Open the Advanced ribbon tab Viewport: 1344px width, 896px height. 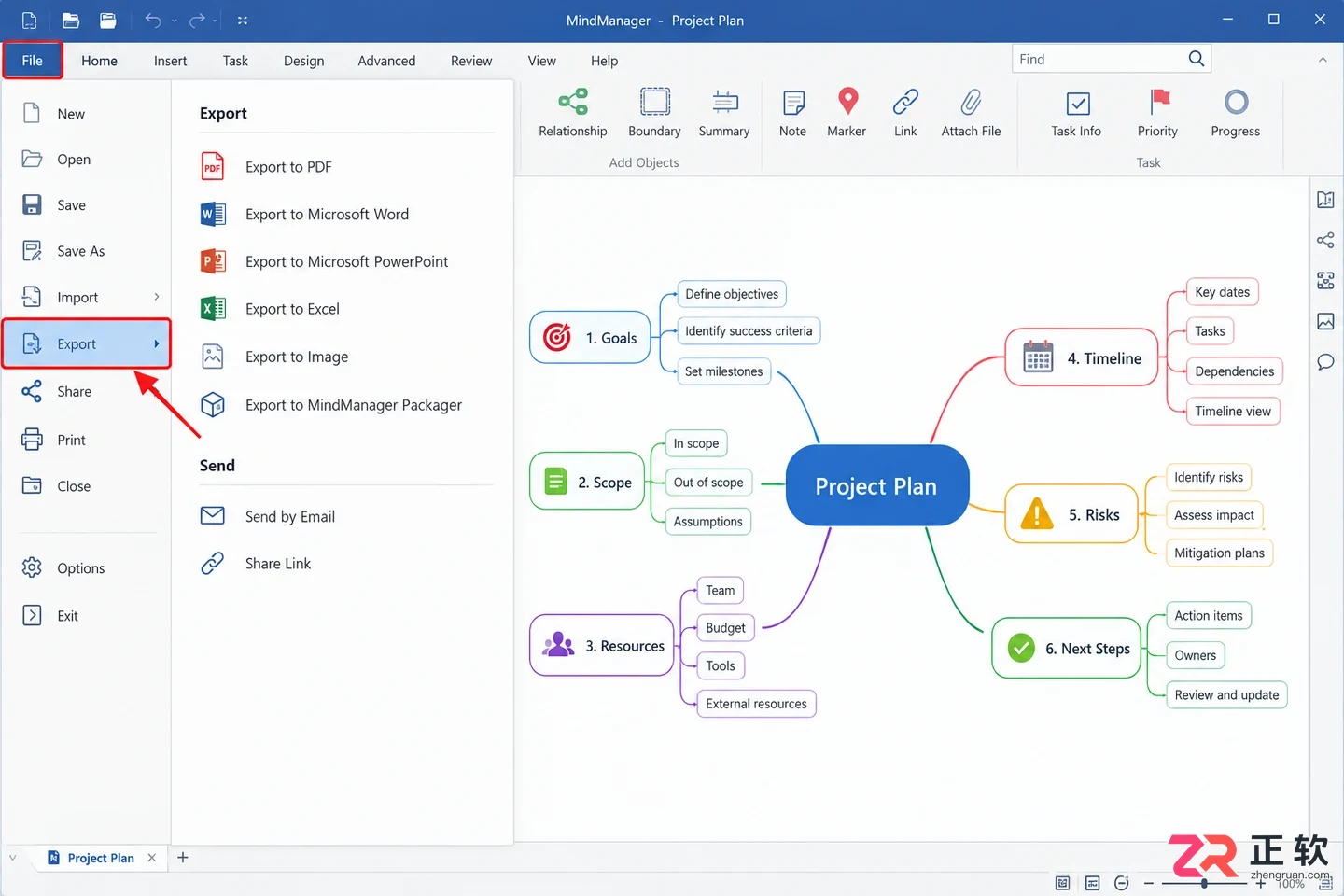[x=386, y=61]
